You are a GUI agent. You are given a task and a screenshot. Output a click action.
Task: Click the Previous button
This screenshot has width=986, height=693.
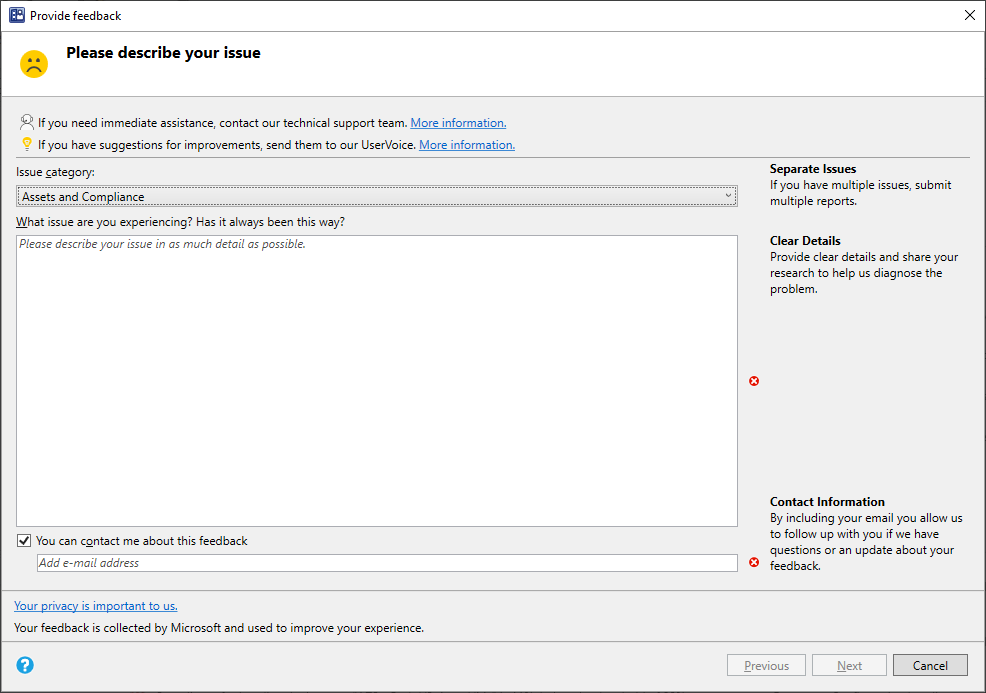coord(766,664)
